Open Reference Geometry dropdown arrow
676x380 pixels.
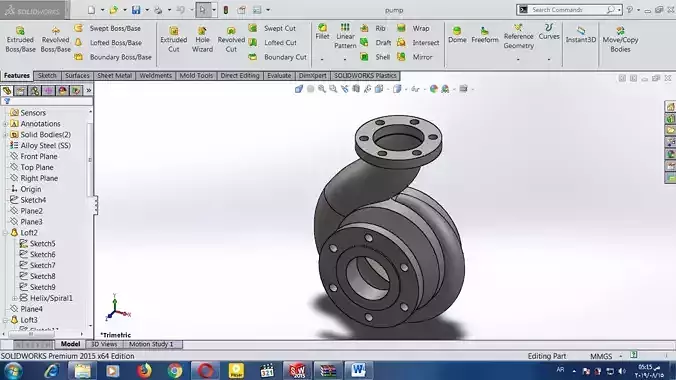pyautogui.click(x=518, y=59)
